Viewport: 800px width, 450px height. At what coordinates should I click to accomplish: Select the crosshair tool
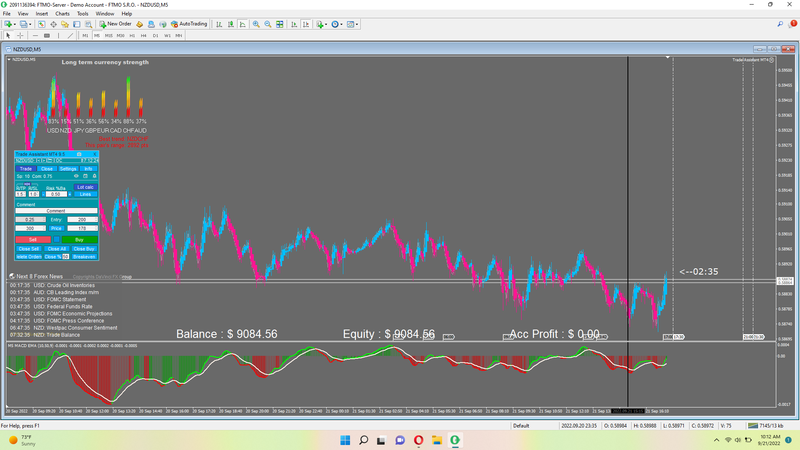tap(20, 35)
